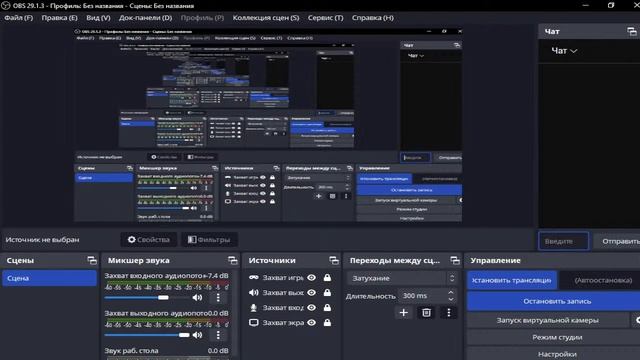Open transition properties three-dot icon
The width and height of the screenshot is (640, 360).
click(449, 313)
